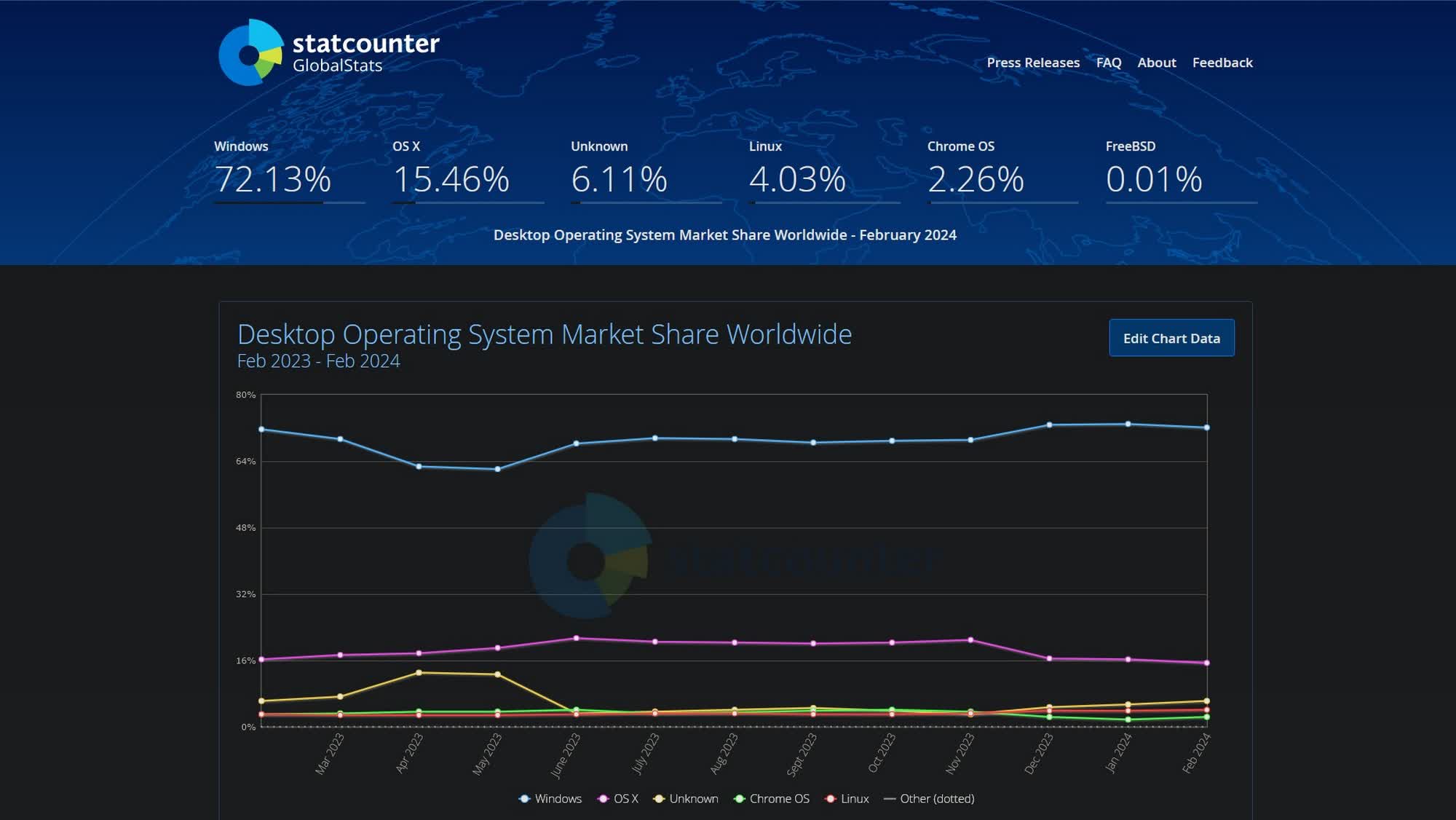Toggle the OS X series in legend

pos(617,799)
